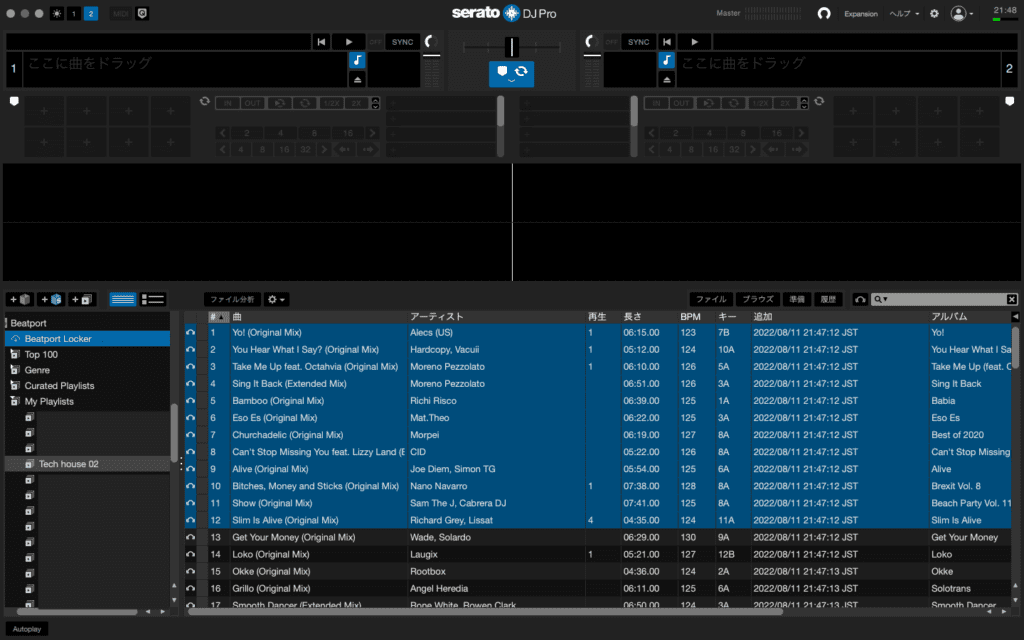Image resolution: width=1024 pixels, height=640 pixels.
Task: Click streaming headphone icon beside search
Action: [x=859, y=299]
